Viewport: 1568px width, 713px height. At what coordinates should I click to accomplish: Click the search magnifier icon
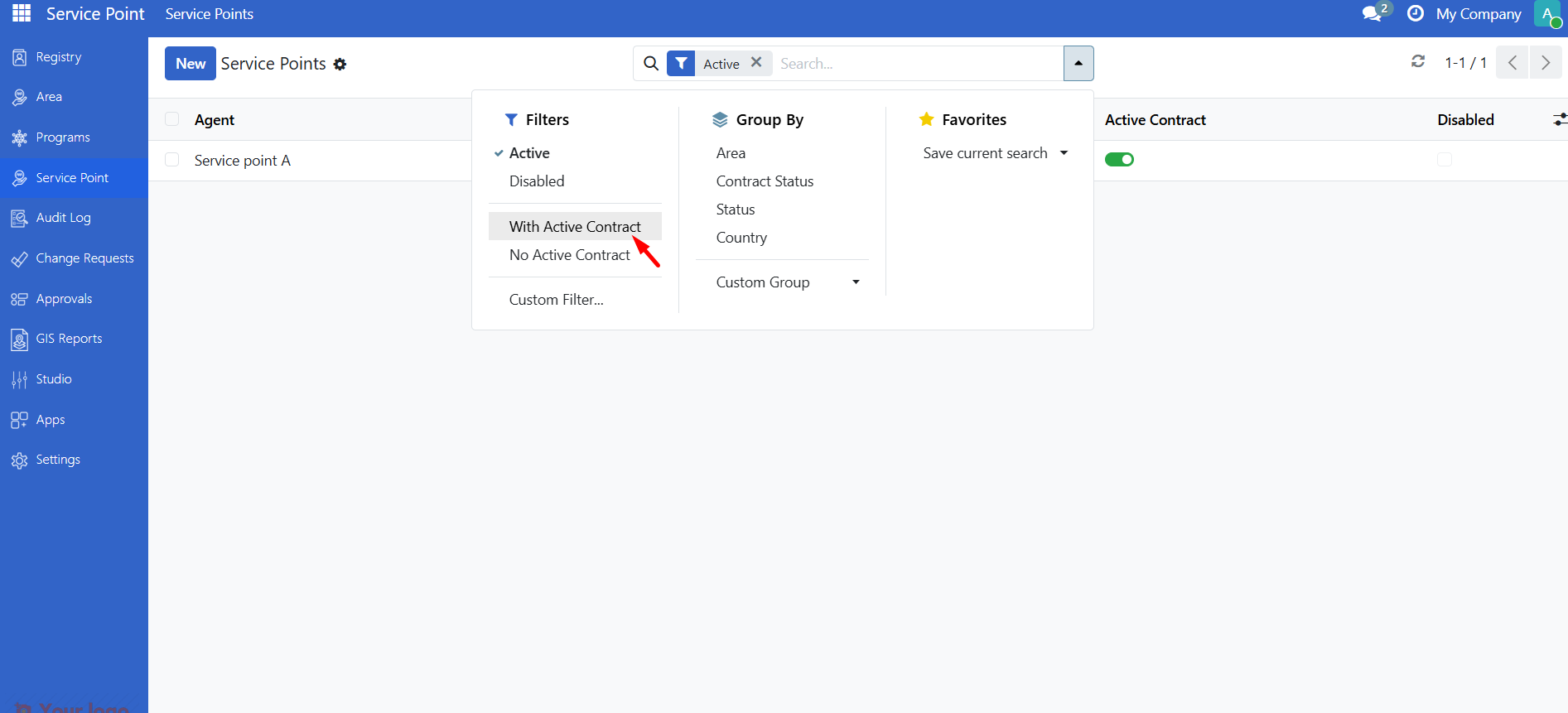[x=651, y=63]
